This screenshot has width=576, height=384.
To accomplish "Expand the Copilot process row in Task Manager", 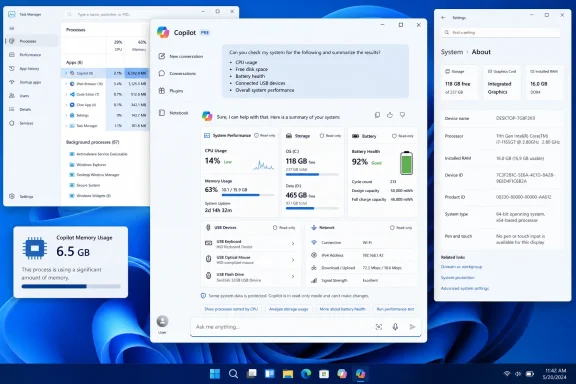I will click(x=66, y=73).
